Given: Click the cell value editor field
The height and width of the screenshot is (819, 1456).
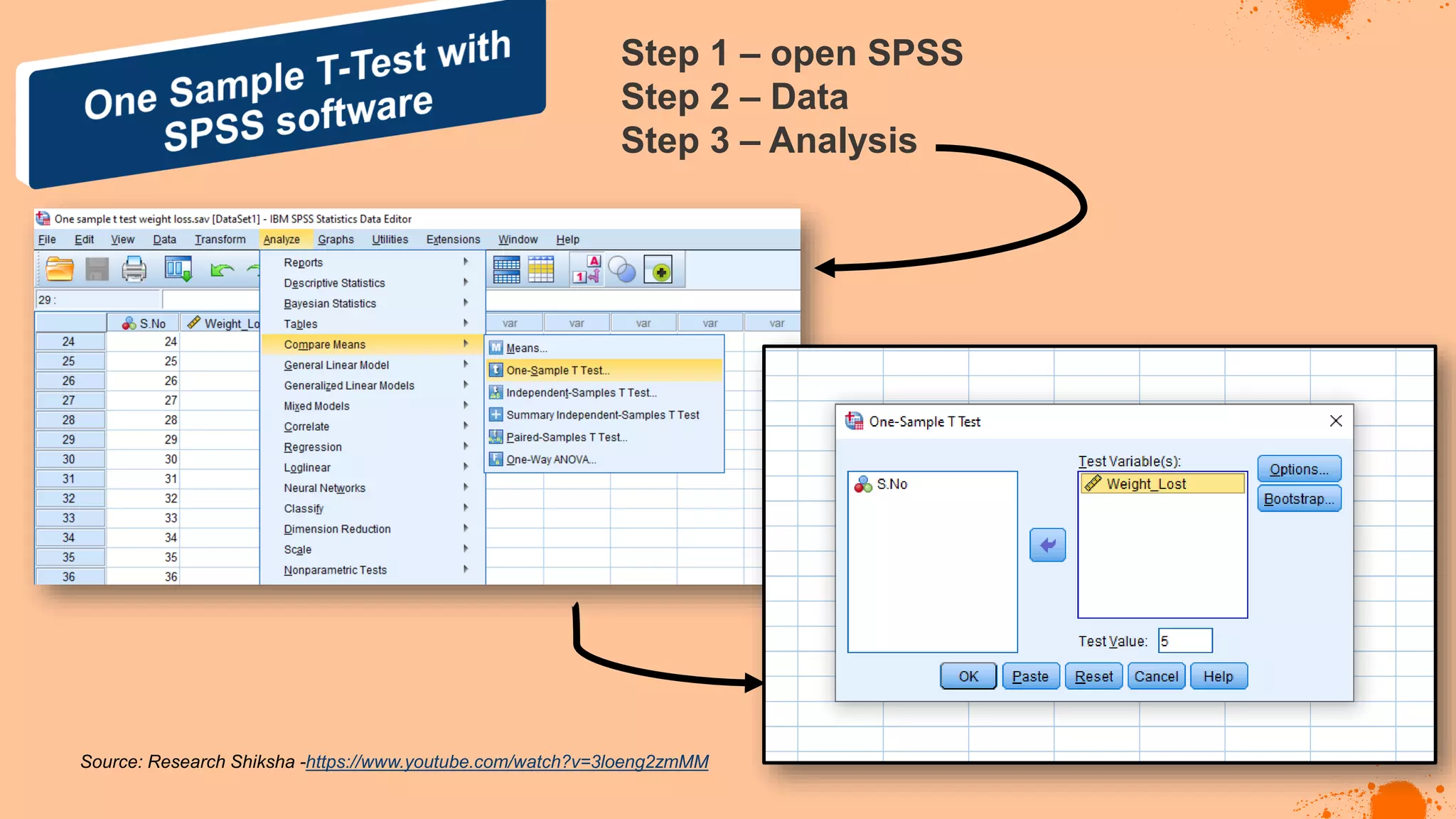Looking at the screenshot, I should [210, 299].
